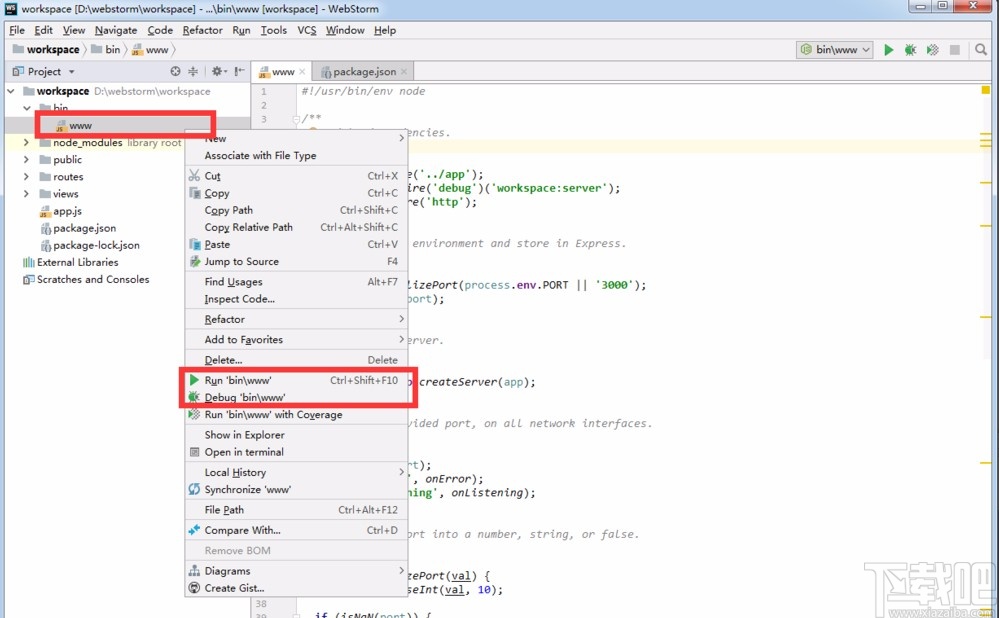Open the bin\www run configuration dropdown
999x618 pixels.
(834, 50)
